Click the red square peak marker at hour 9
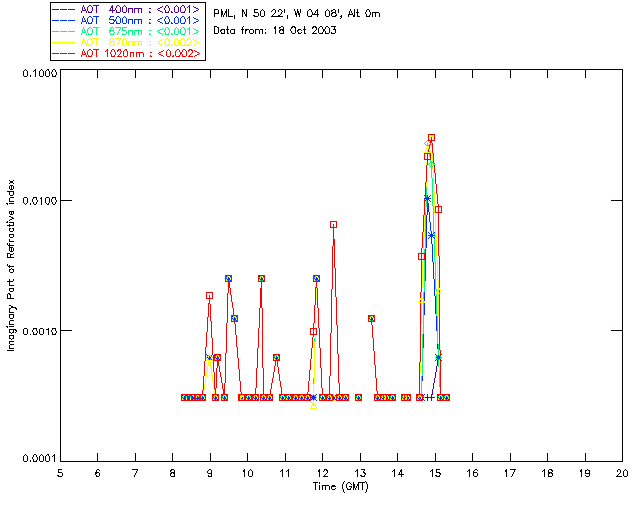Viewport: 640px width, 512px height. click(209, 296)
